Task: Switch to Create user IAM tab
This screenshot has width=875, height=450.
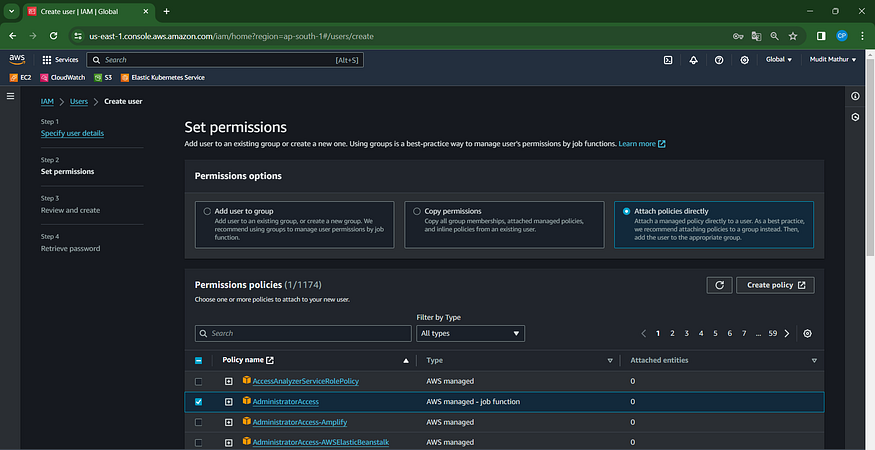Action: 89,11
